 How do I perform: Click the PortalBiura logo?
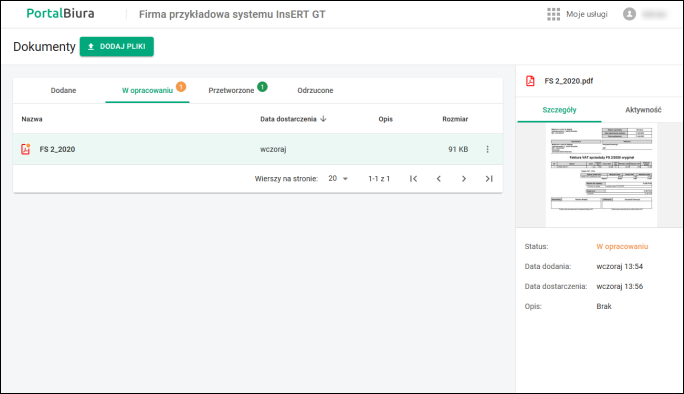point(60,14)
